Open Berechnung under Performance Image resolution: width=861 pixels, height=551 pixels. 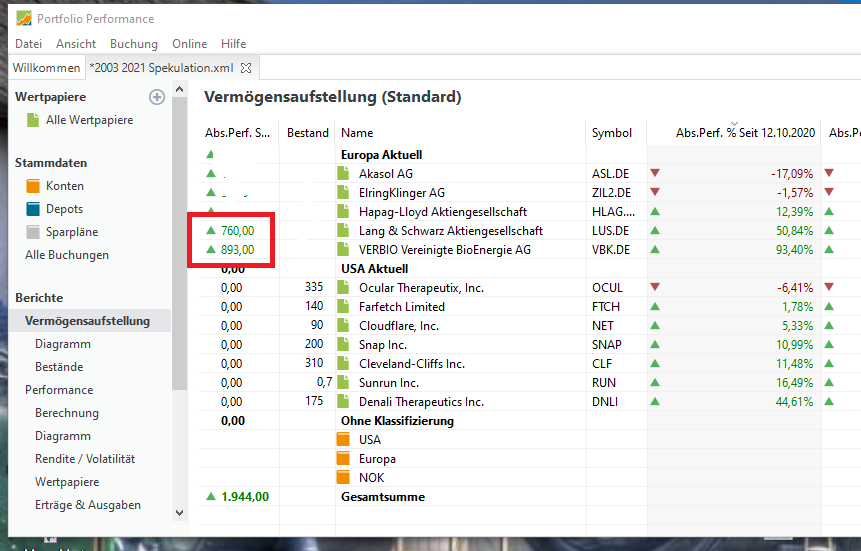click(x=67, y=413)
